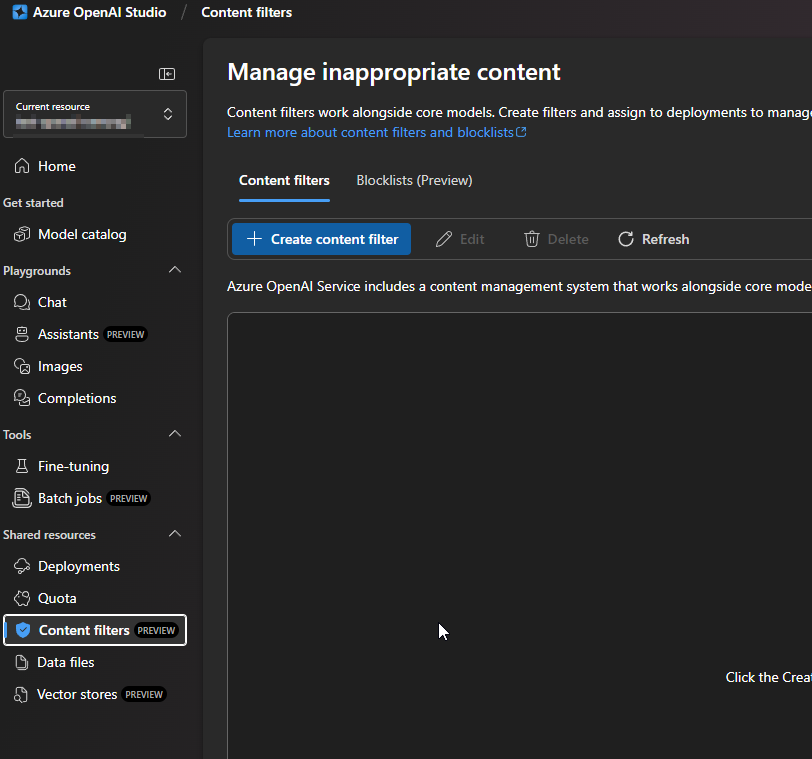Select the Completions playground
This screenshot has width=812, height=759.
point(75,397)
